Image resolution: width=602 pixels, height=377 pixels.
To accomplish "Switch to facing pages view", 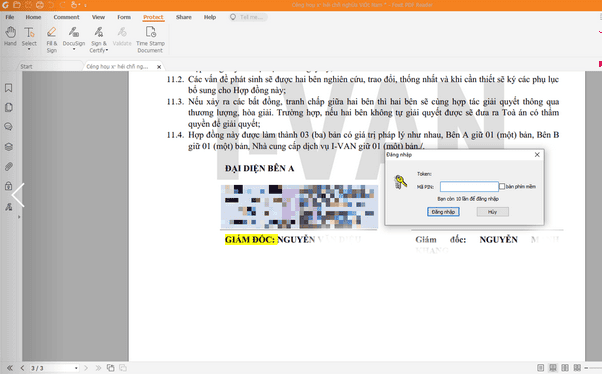I will coord(565,368).
